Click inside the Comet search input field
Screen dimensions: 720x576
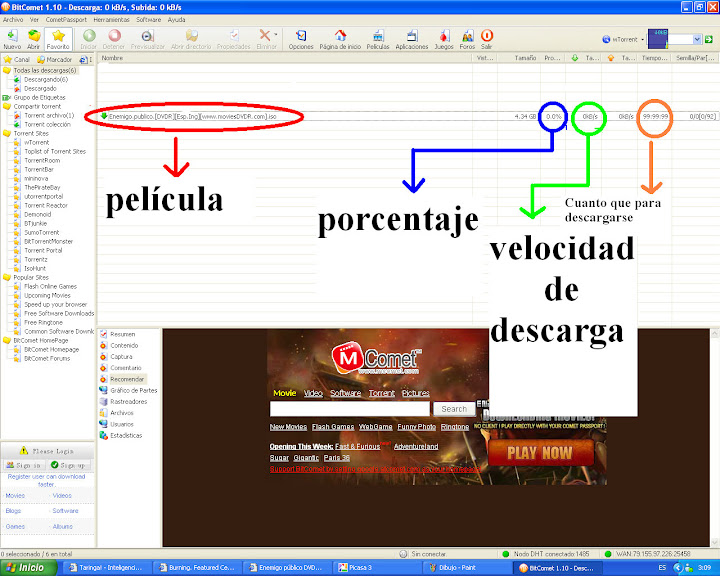pos(350,409)
